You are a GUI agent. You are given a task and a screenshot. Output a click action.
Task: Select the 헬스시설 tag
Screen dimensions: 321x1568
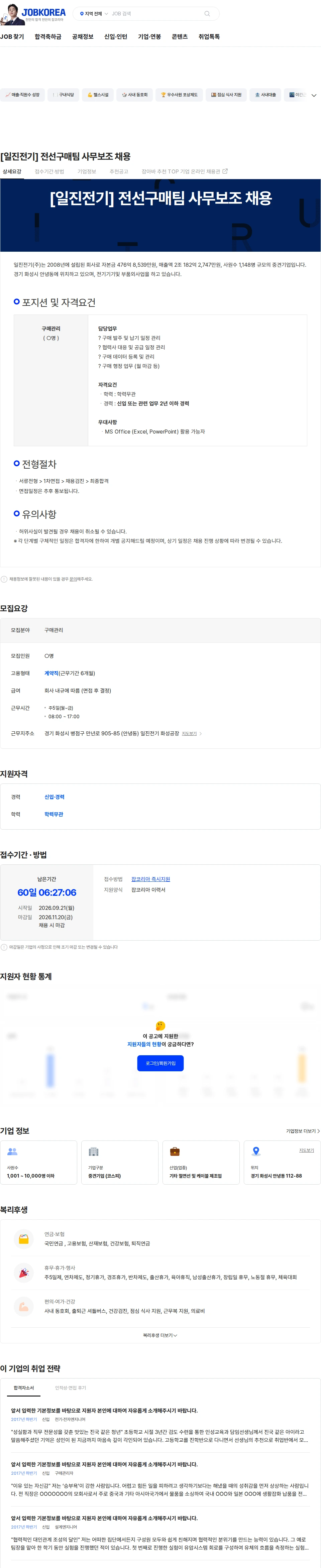point(97,95)
